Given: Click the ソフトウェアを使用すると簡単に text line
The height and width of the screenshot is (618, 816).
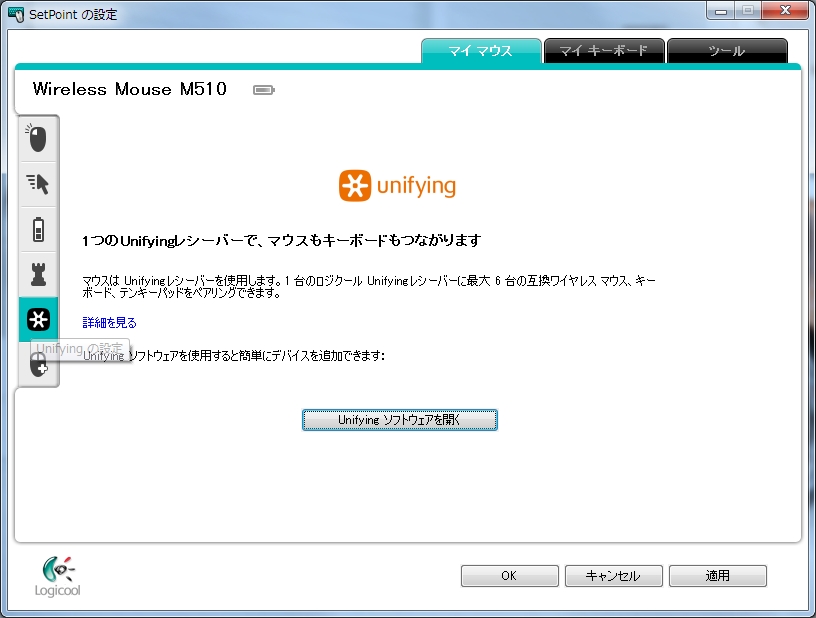Looking at the screenshot, I should 234,355.
